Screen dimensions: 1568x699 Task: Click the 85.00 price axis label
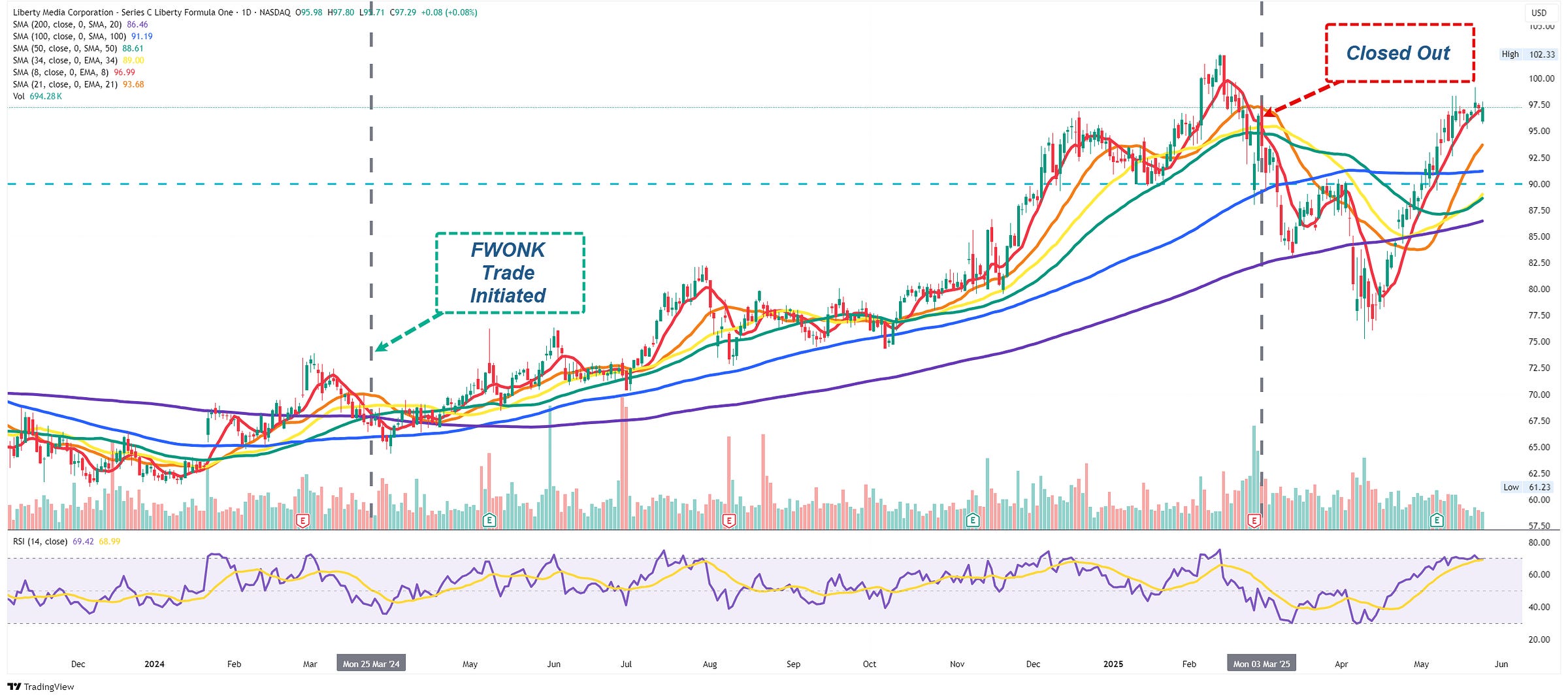coord(1539,236)
